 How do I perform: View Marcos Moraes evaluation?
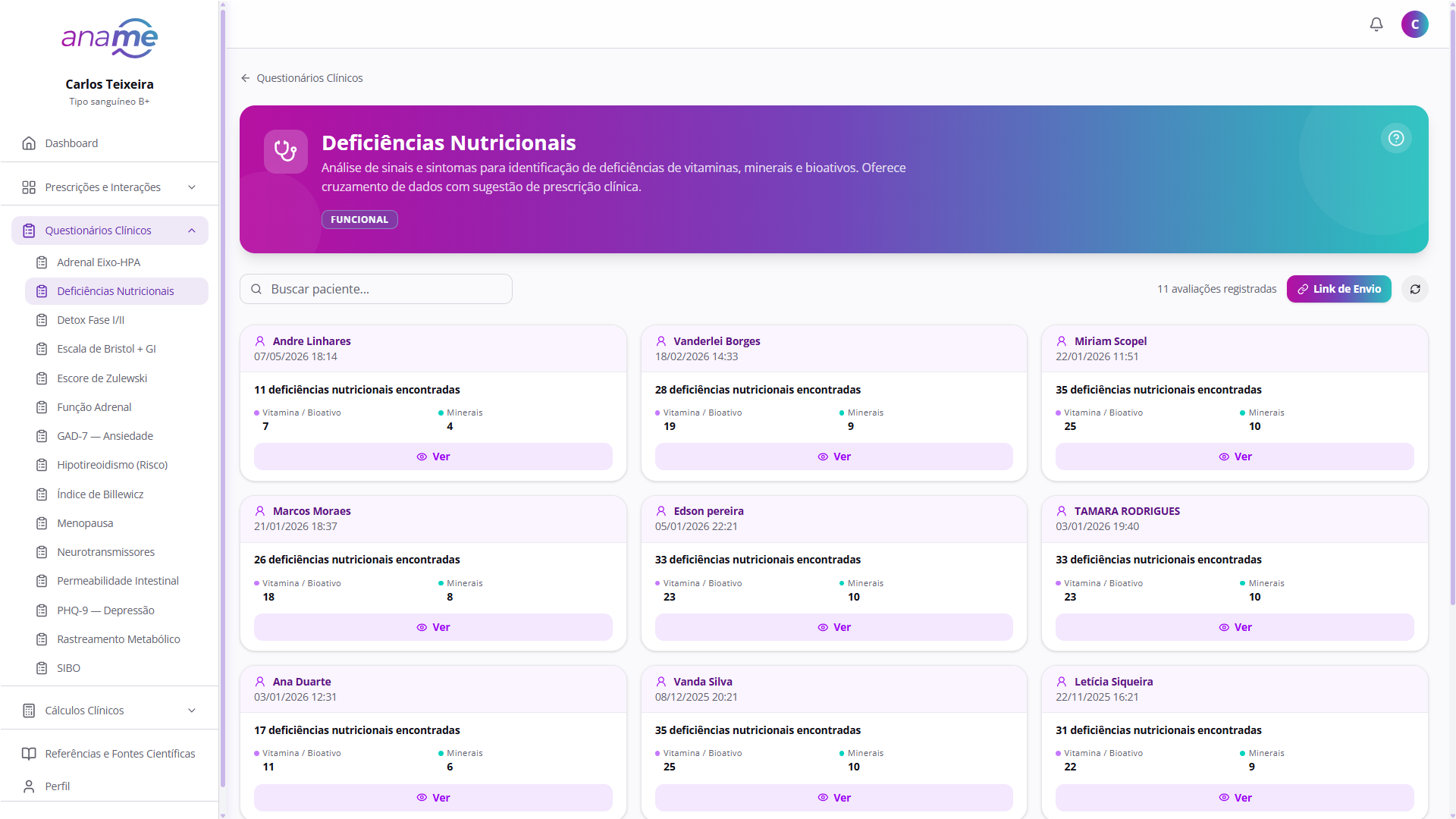[433, 627]
